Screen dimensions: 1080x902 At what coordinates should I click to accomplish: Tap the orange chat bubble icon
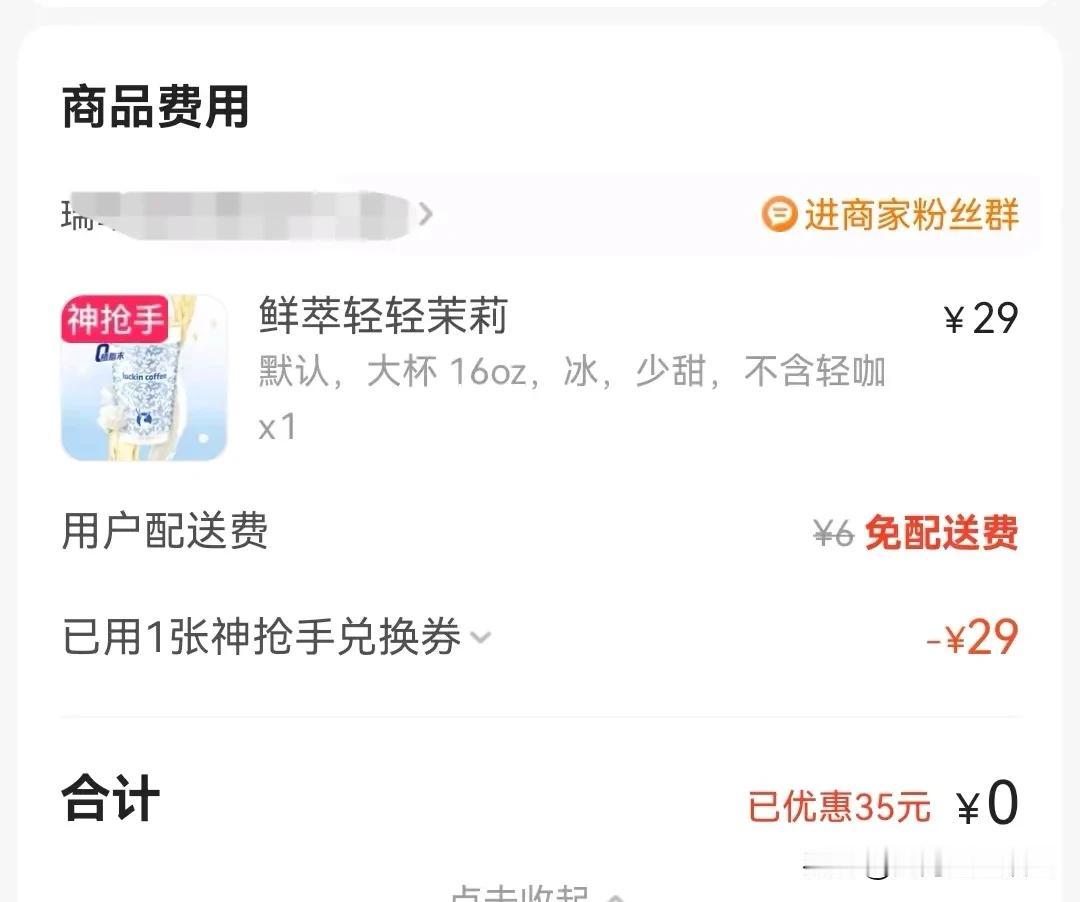pos(779,214)
